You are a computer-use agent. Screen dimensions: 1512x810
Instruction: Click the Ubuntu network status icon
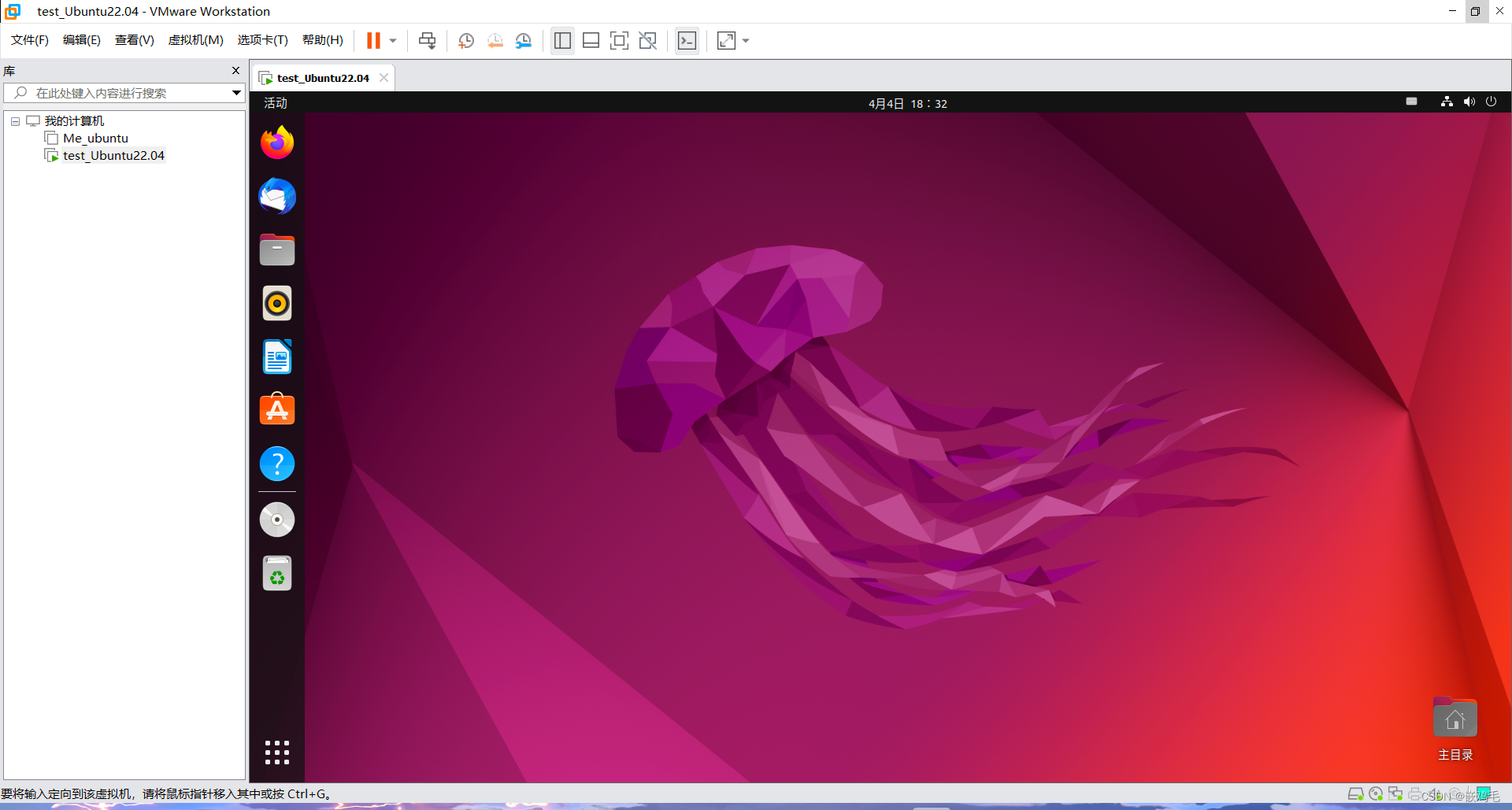coord(1447,102)
